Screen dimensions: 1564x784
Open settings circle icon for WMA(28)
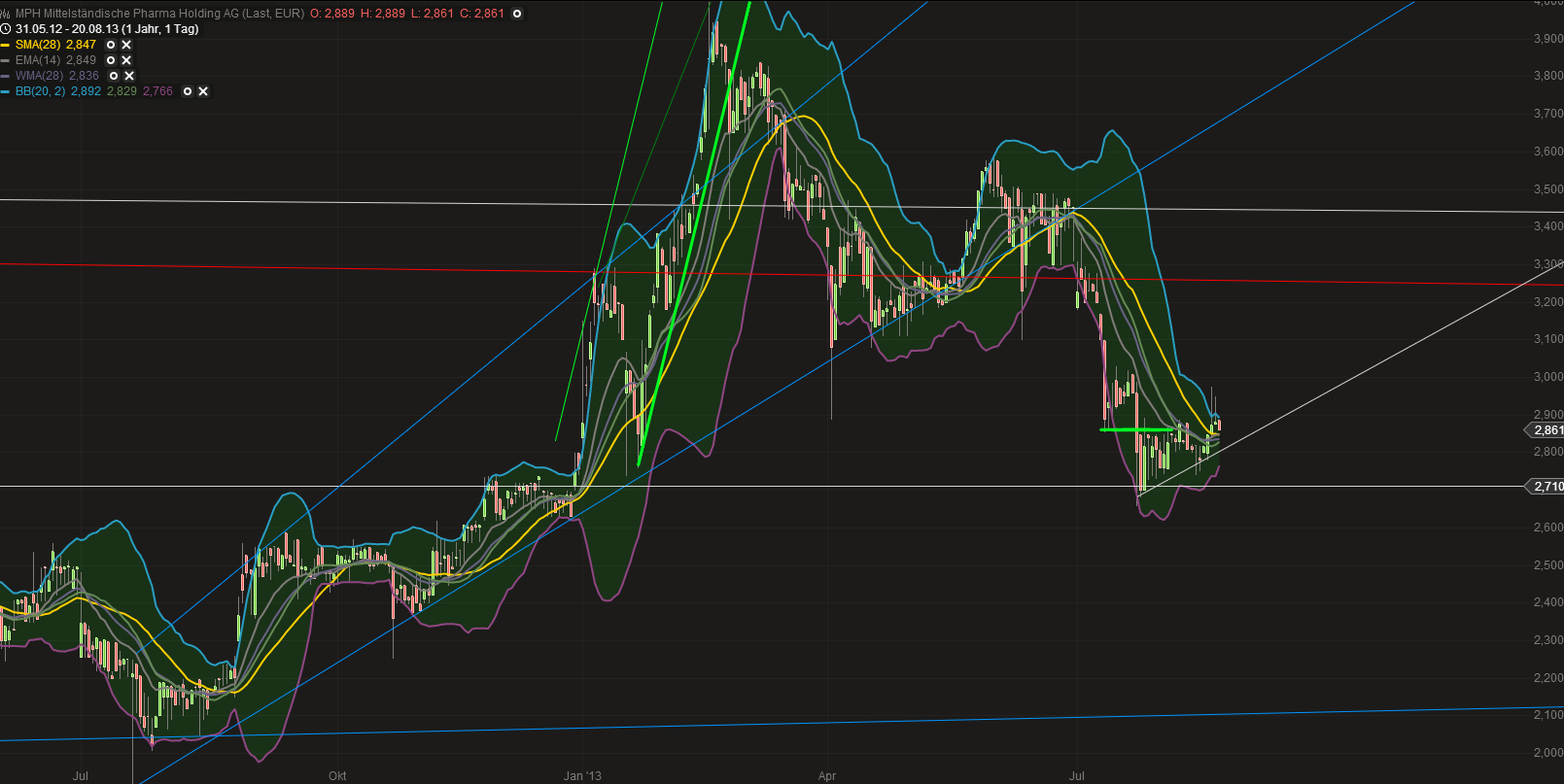click(114, 76)
